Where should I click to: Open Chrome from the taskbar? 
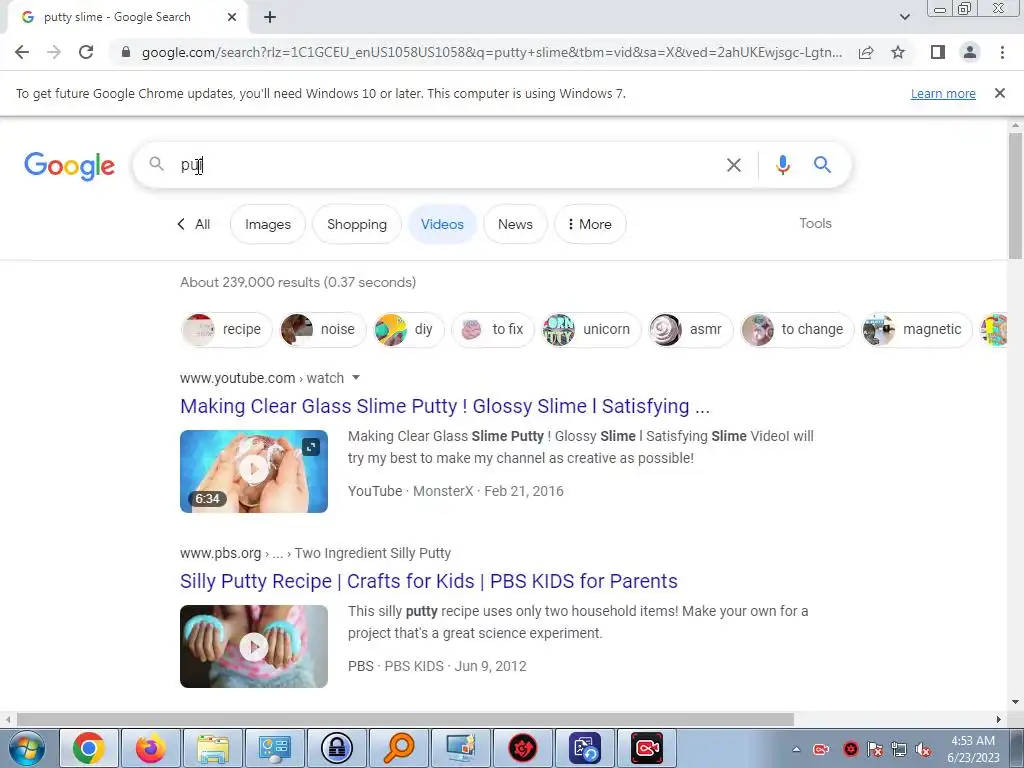point(89,748)
